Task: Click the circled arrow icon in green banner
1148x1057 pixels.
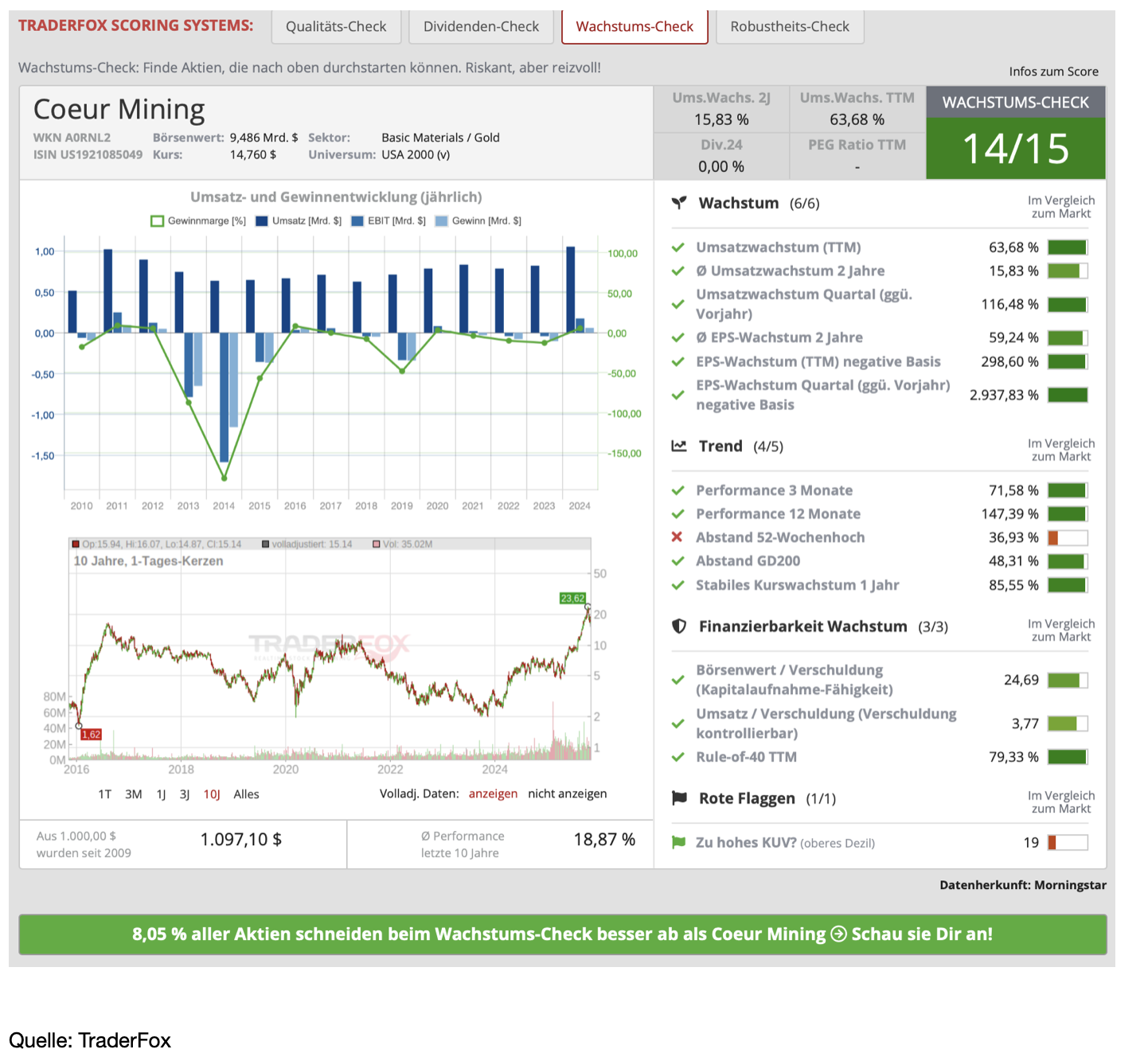Action: click(838, 934)
